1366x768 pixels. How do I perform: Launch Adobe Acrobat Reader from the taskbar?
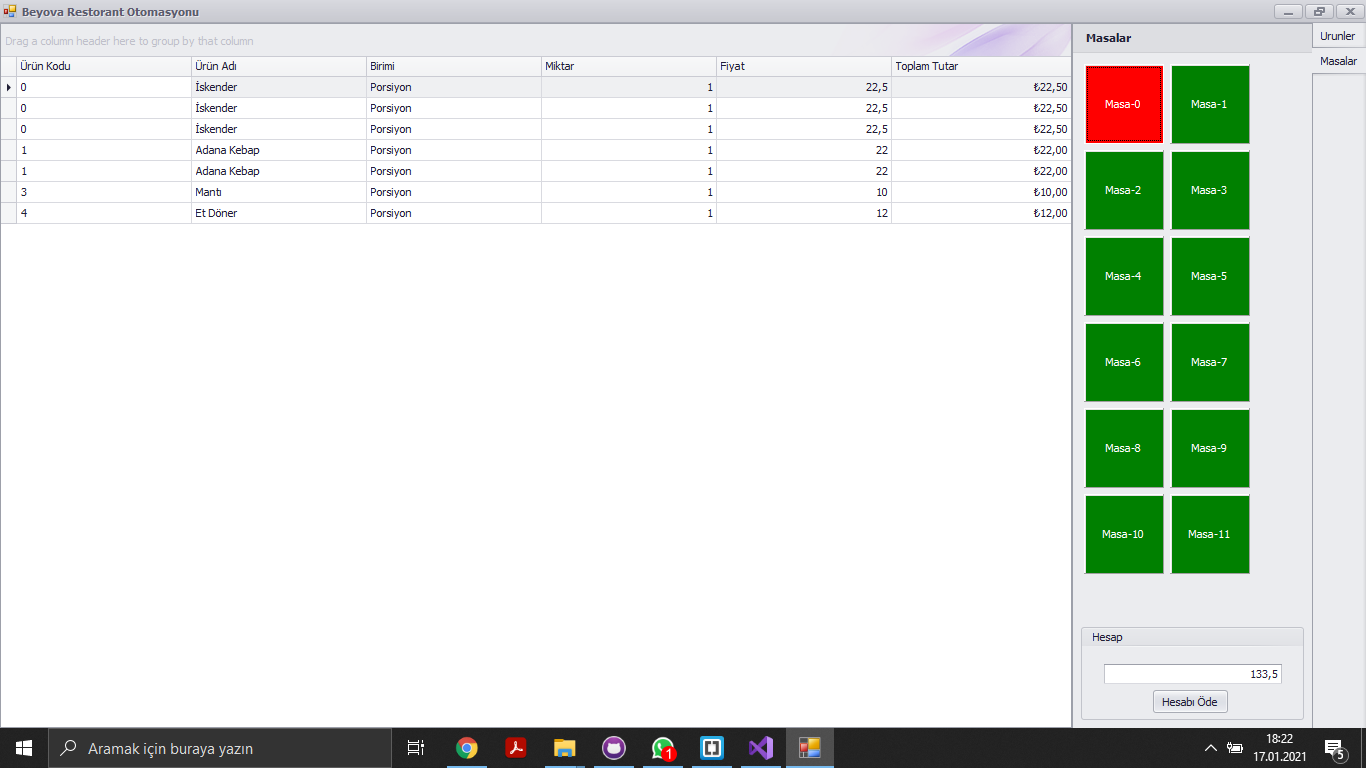pos(515,748)
